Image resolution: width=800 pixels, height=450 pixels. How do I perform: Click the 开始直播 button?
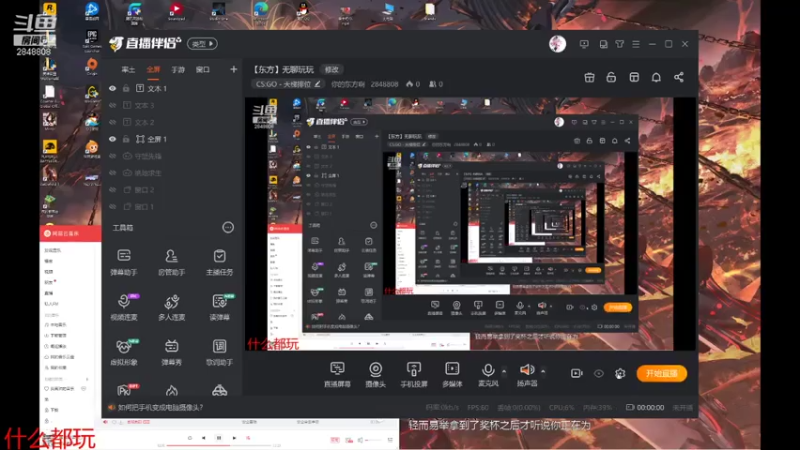pyautogui.click(x=662, y=373)
